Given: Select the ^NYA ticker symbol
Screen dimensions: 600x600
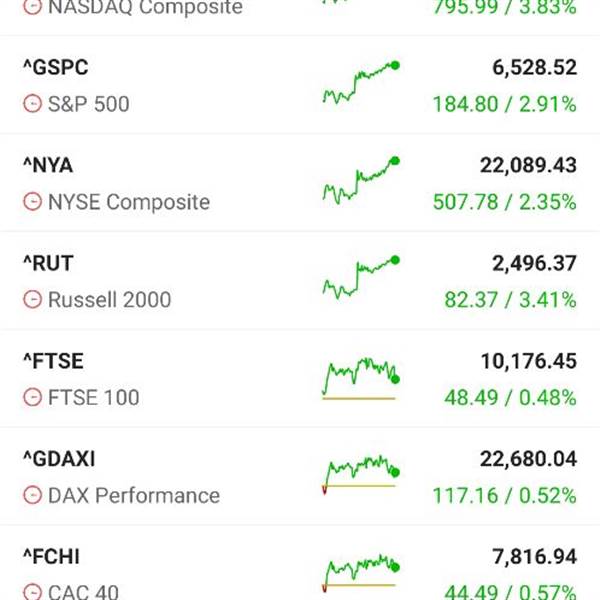Looking at the screenshot, I should (48, 166).
